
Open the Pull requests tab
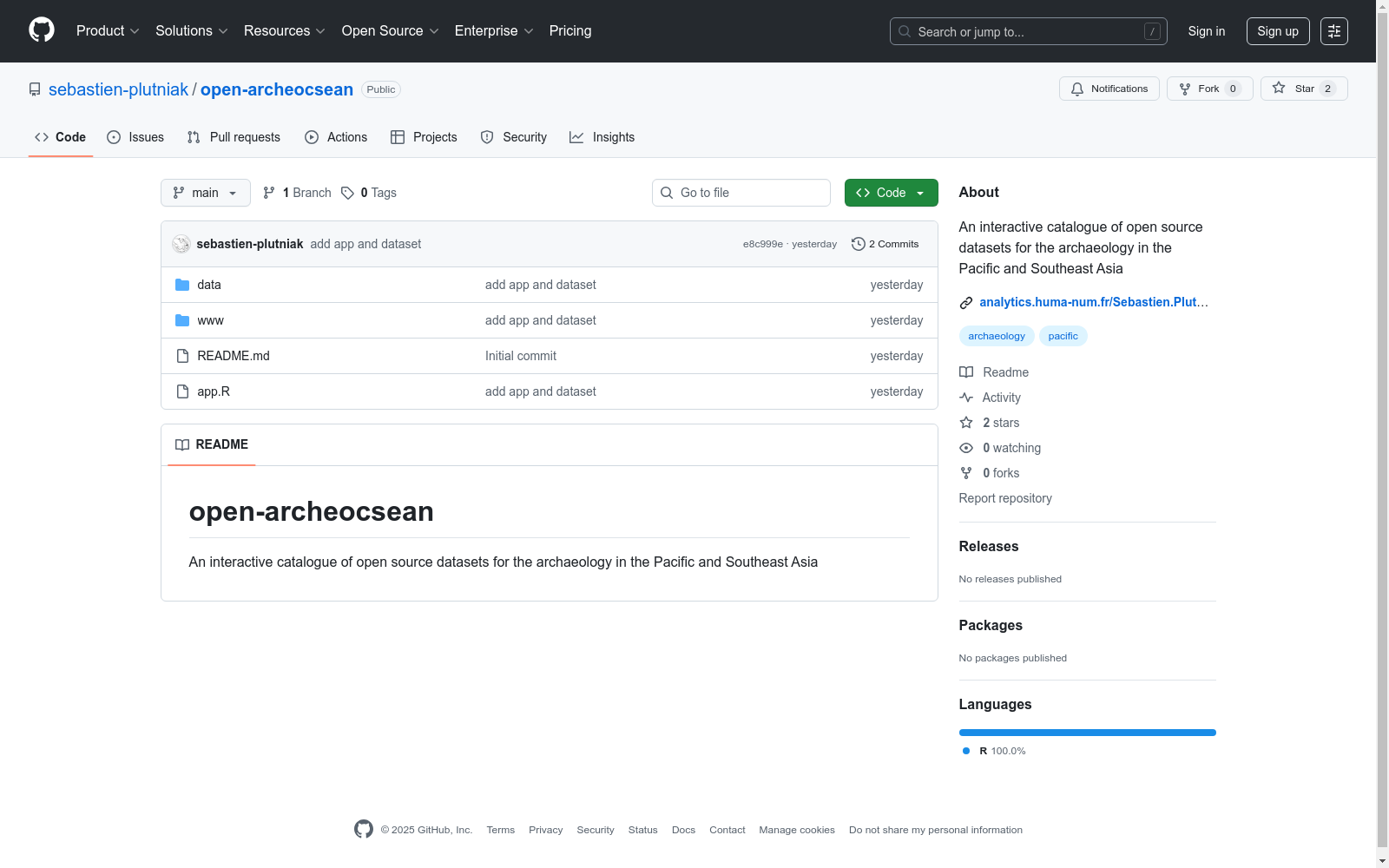click(x=234, y=137)
